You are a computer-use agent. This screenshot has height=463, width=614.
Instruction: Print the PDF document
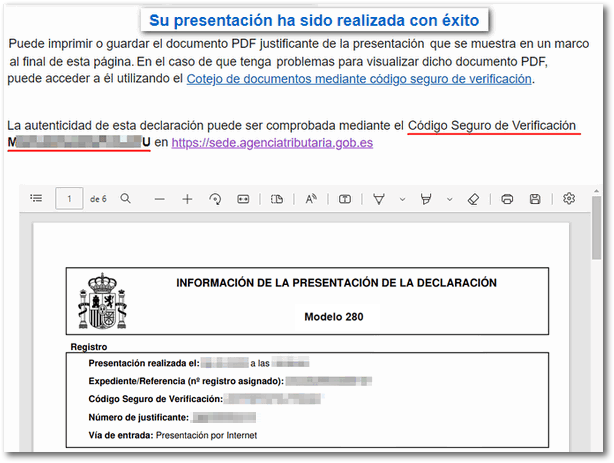click(x=507, y=199)
